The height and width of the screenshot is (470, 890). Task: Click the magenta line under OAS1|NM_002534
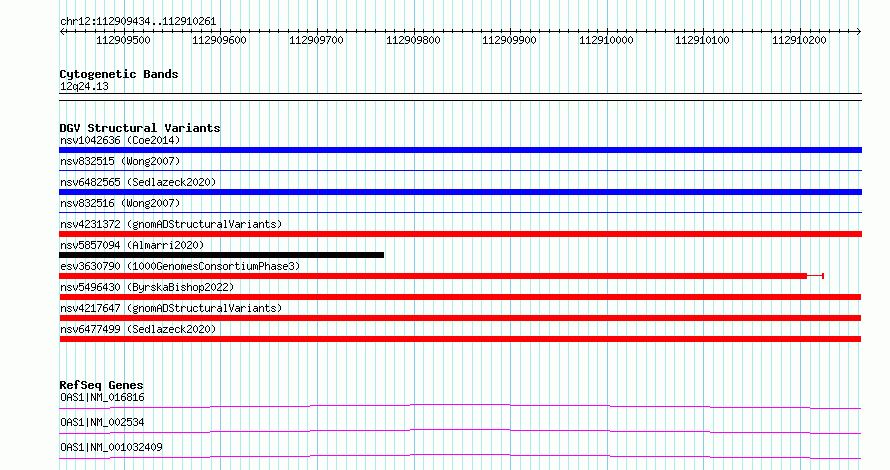[460, 431]
